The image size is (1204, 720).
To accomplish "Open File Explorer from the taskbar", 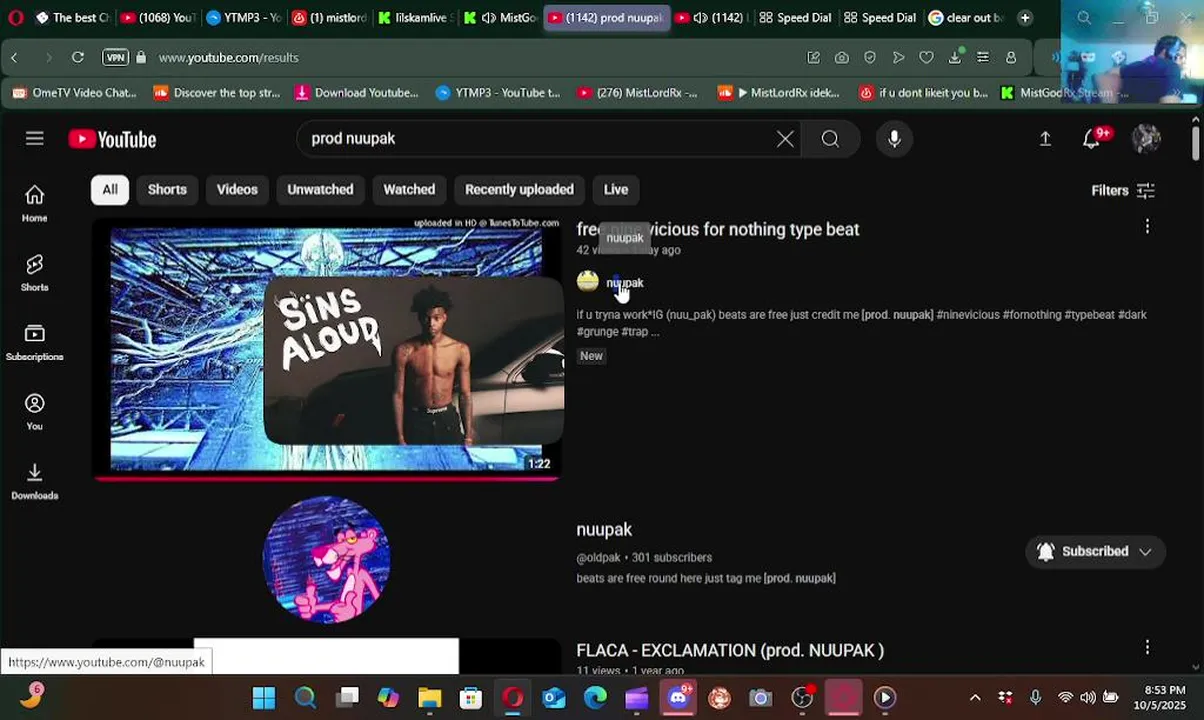I will [x=429, y=698].
